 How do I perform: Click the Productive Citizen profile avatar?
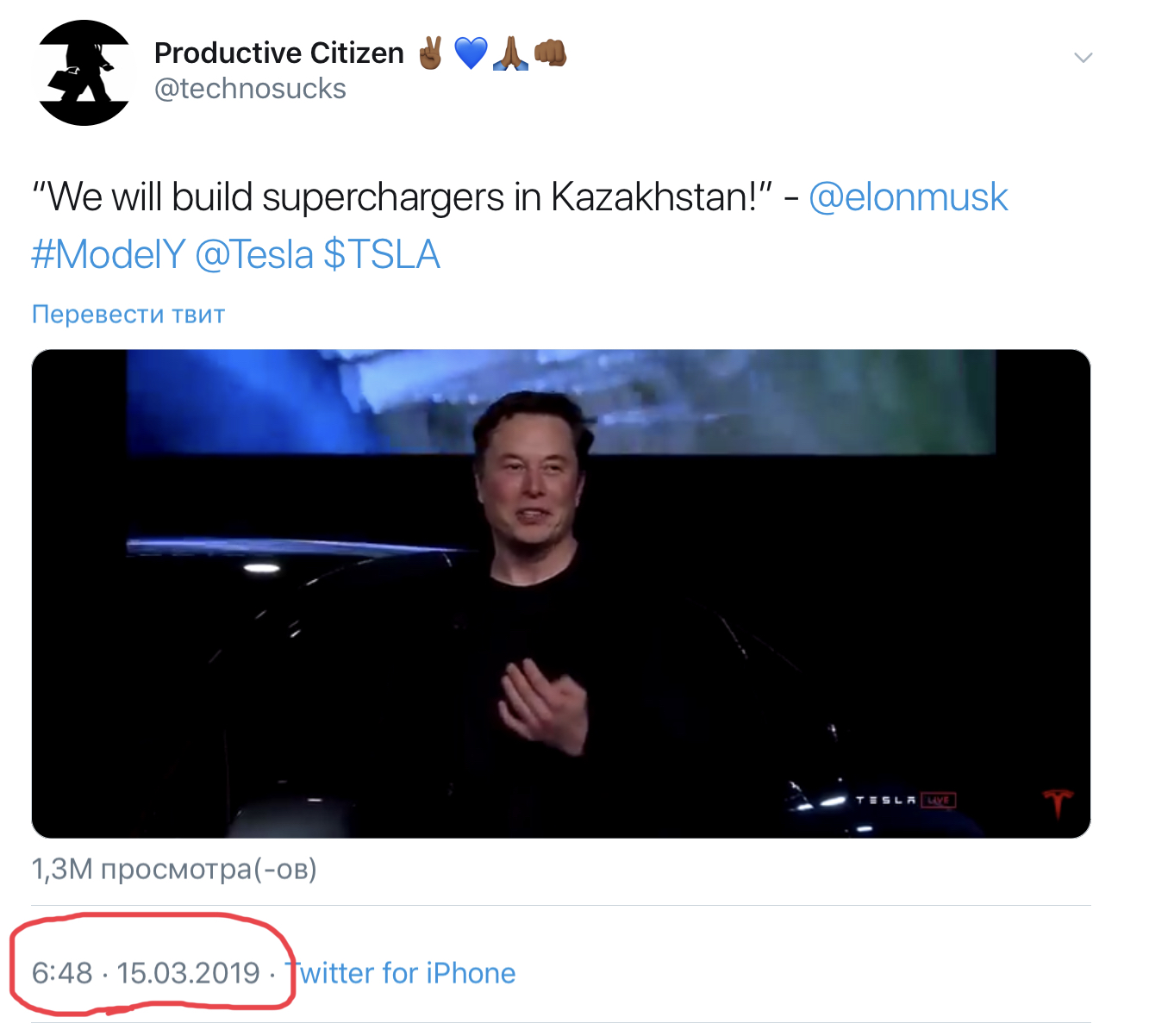(84, 72)
